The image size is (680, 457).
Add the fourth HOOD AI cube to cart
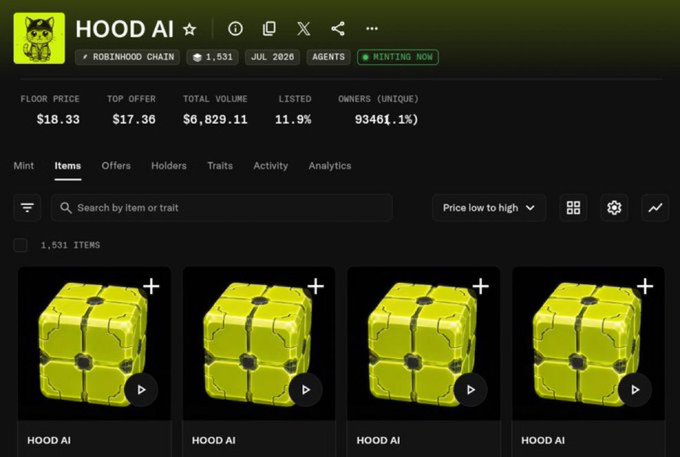(x=645, y=286)
